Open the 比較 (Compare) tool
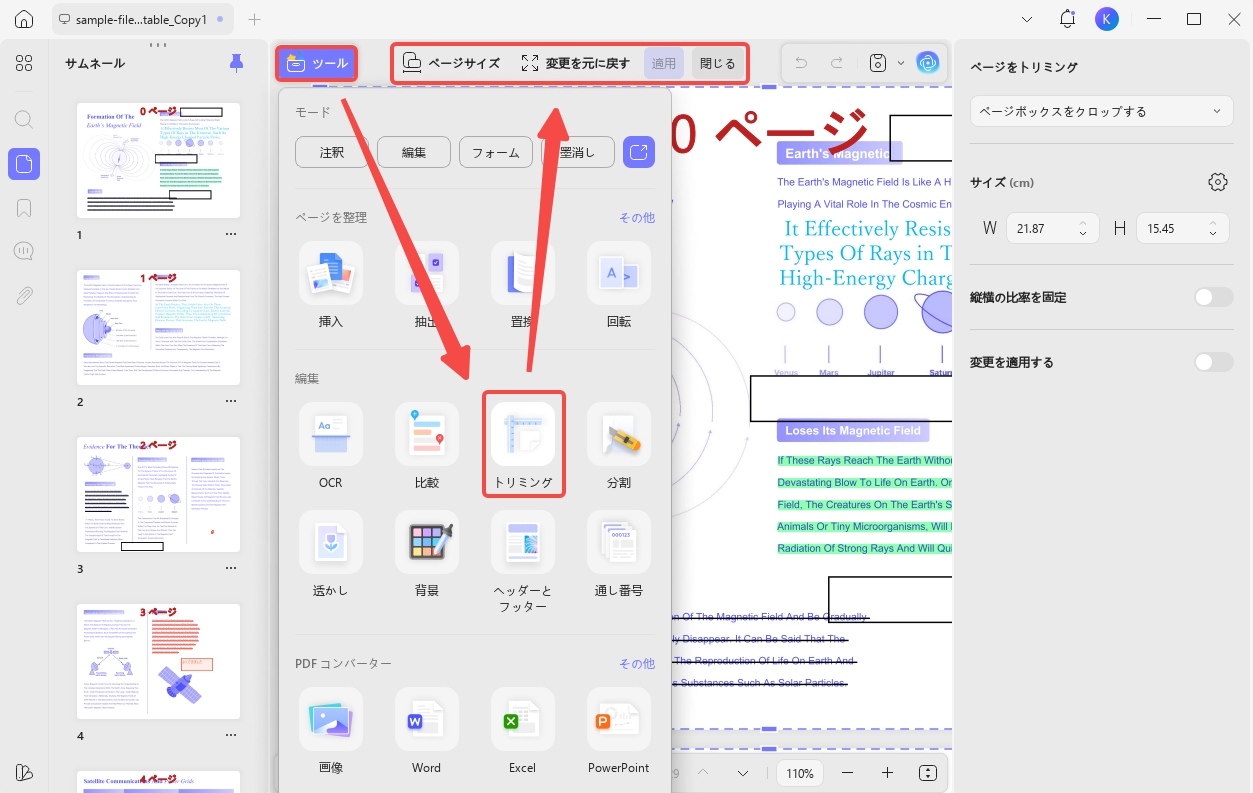The image size is (1253, 793). [x=427, y=434]
